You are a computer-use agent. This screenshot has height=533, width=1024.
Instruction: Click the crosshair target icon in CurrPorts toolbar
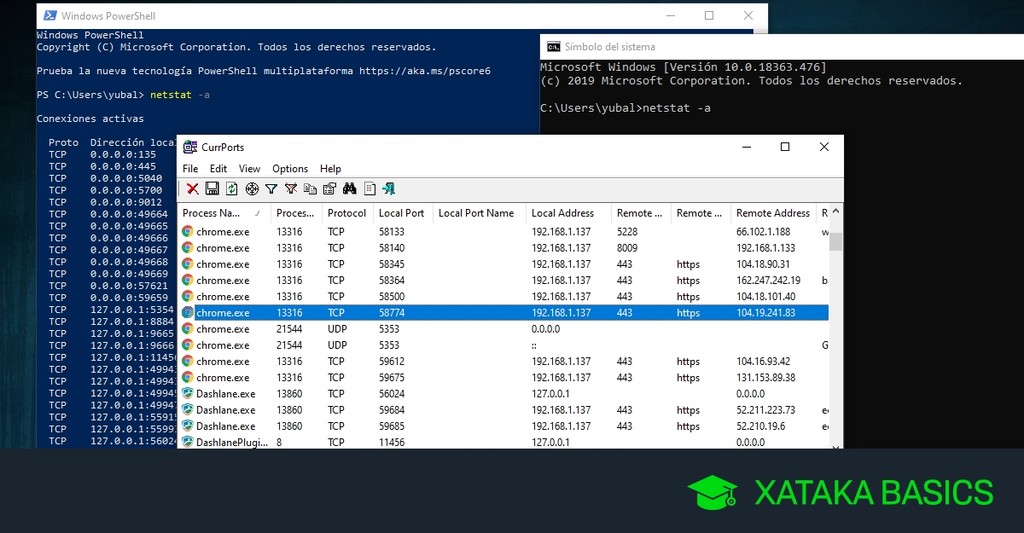251,189
